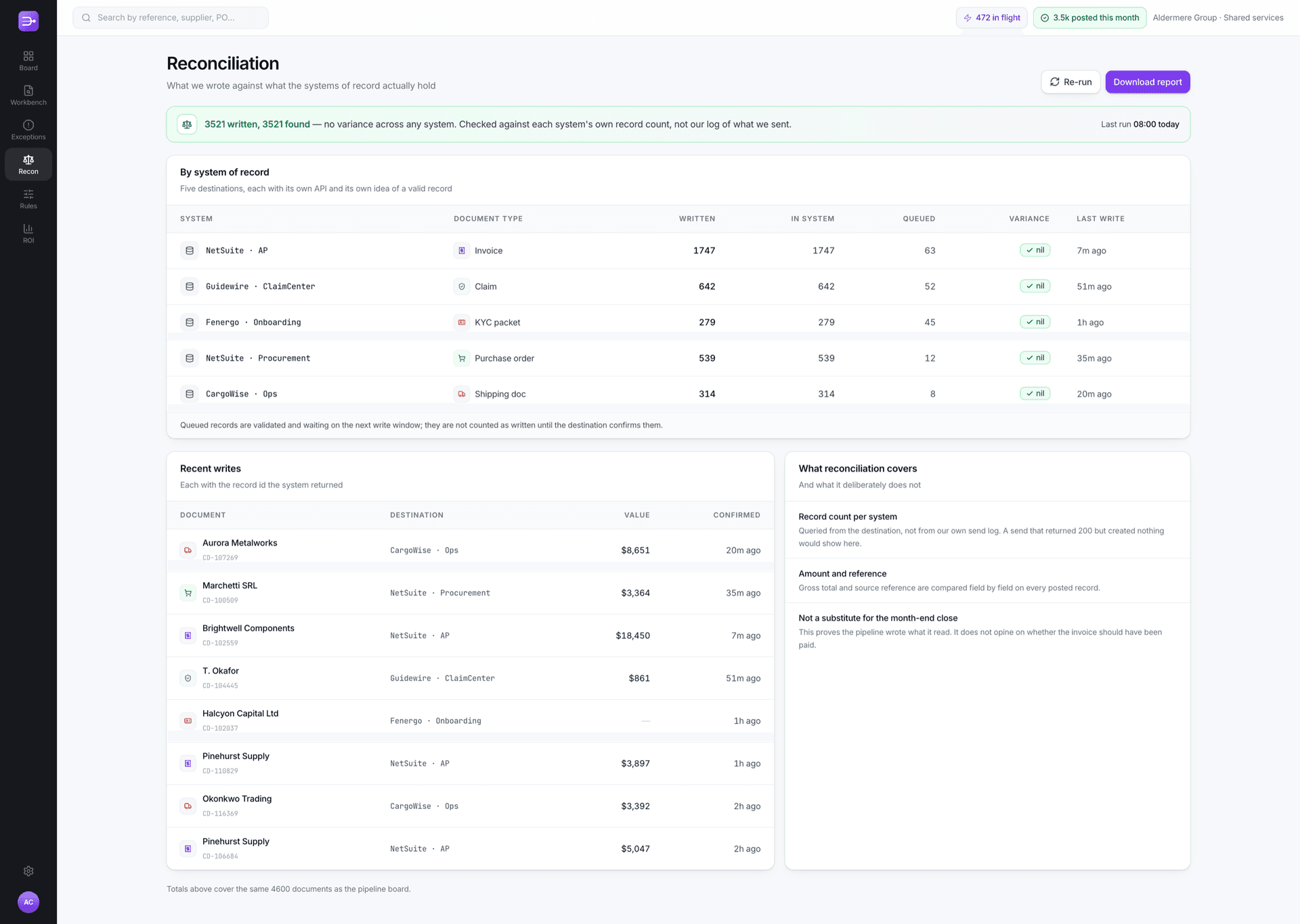The height and width of the screenshot is (924, 1300).
Task: Click the 472 in flight badge
Action: click(x=992, y=18)
